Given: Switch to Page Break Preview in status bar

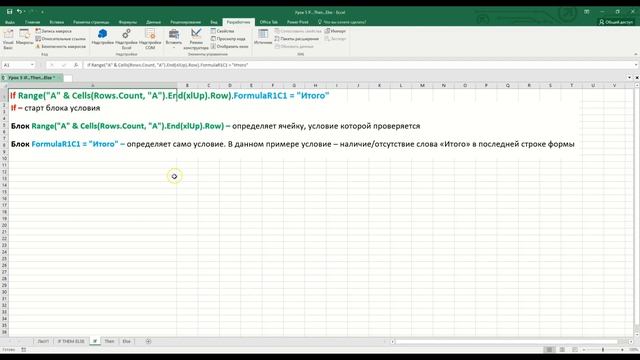Looking at the screenshot, I should pyautogui.click(x=575, y=350).
